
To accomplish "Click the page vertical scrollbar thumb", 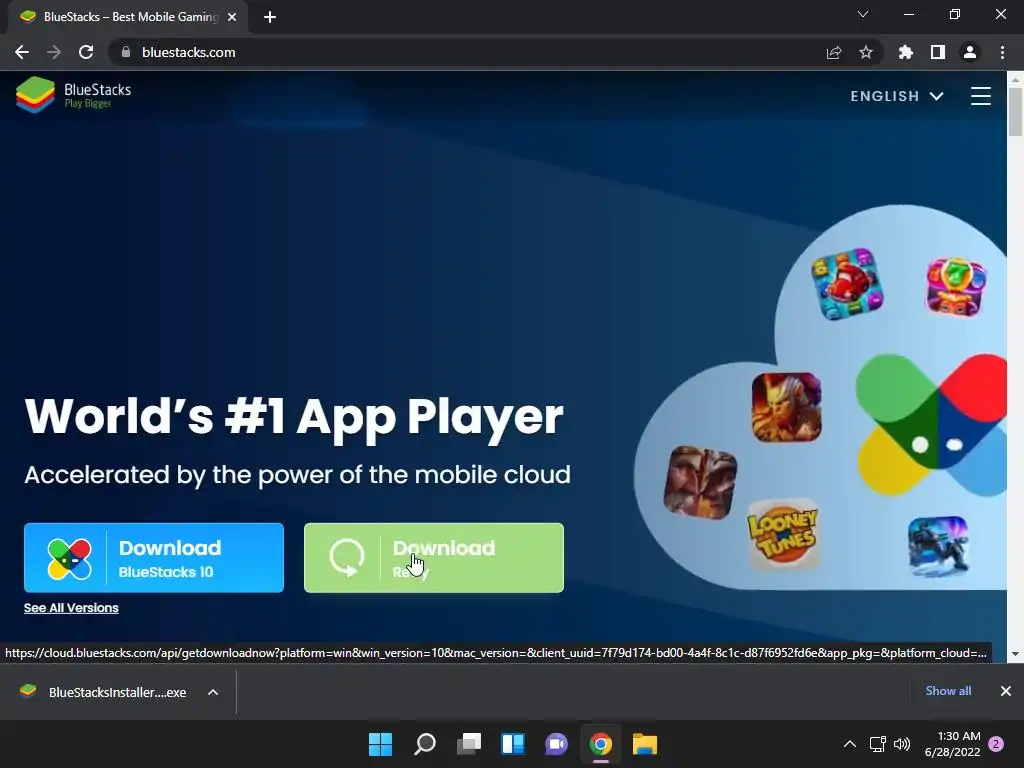I will coord(1015,112).
